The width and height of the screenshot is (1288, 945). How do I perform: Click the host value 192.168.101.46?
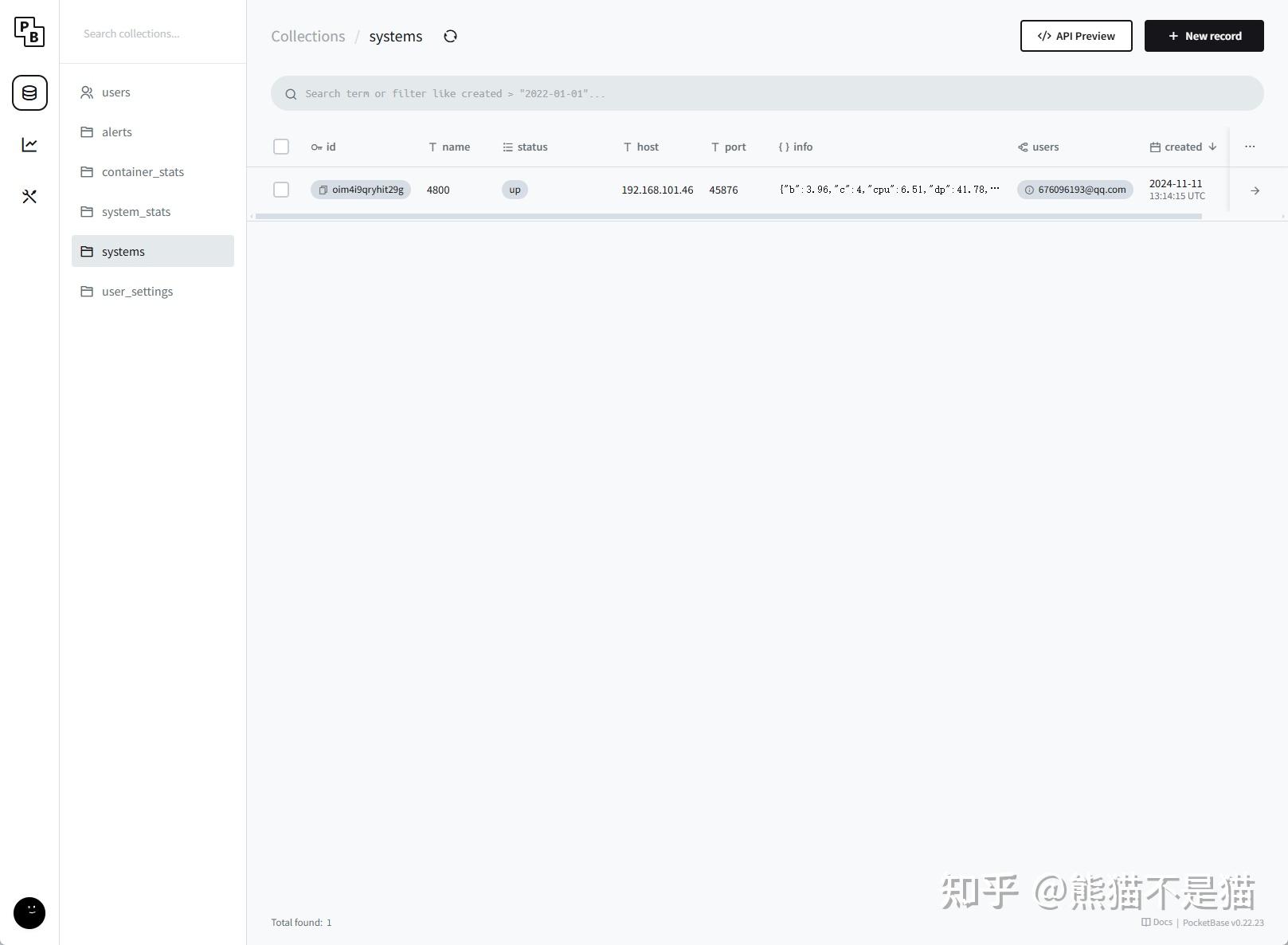pos(657,190)
